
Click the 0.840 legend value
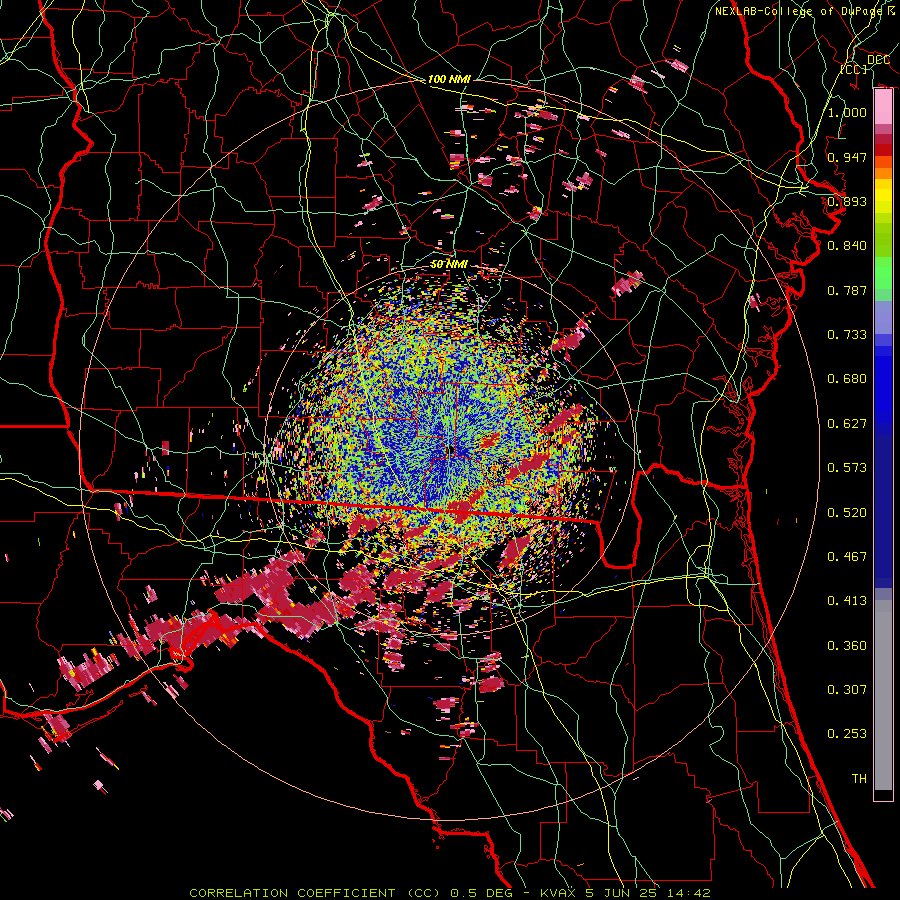tap(847, 245)
